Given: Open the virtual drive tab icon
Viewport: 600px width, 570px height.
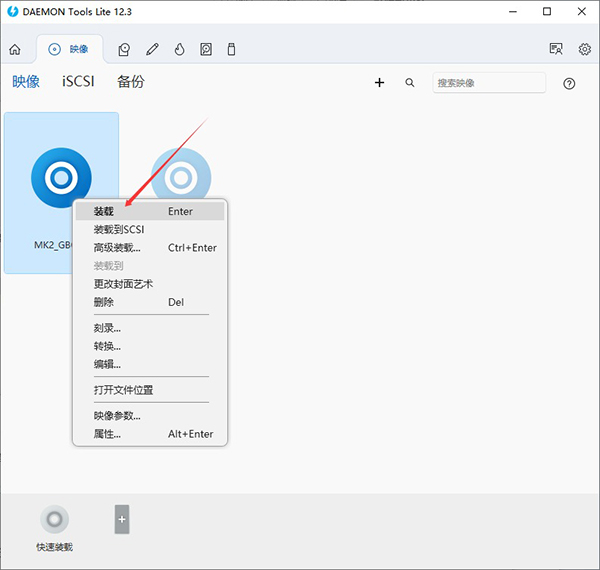Looking at the screenshot, I should coord(125,49).
